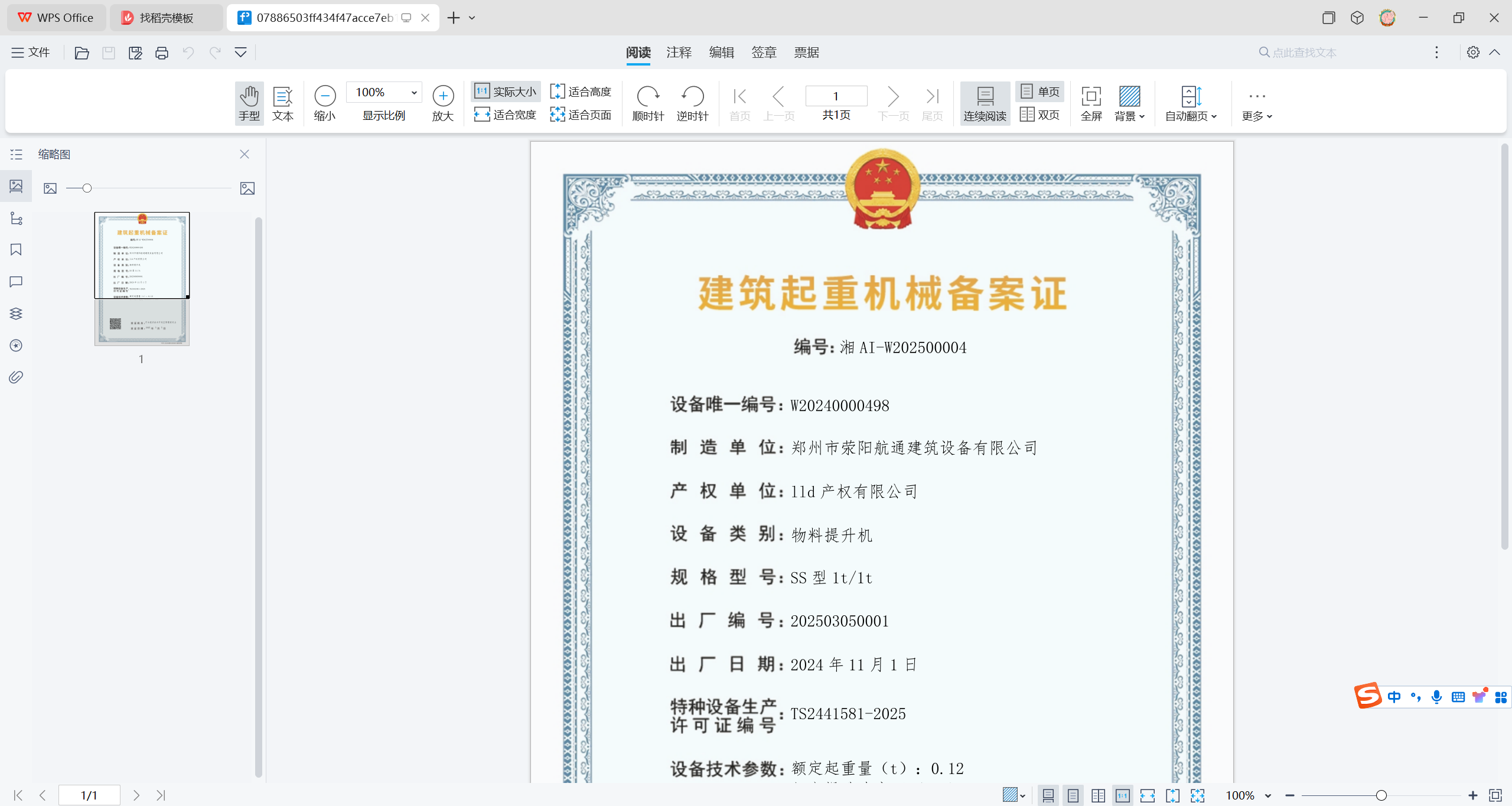Viewport: 1512px width, 806px height.
Task: Zoom in with the 放大 button
Action: (443, 103)
